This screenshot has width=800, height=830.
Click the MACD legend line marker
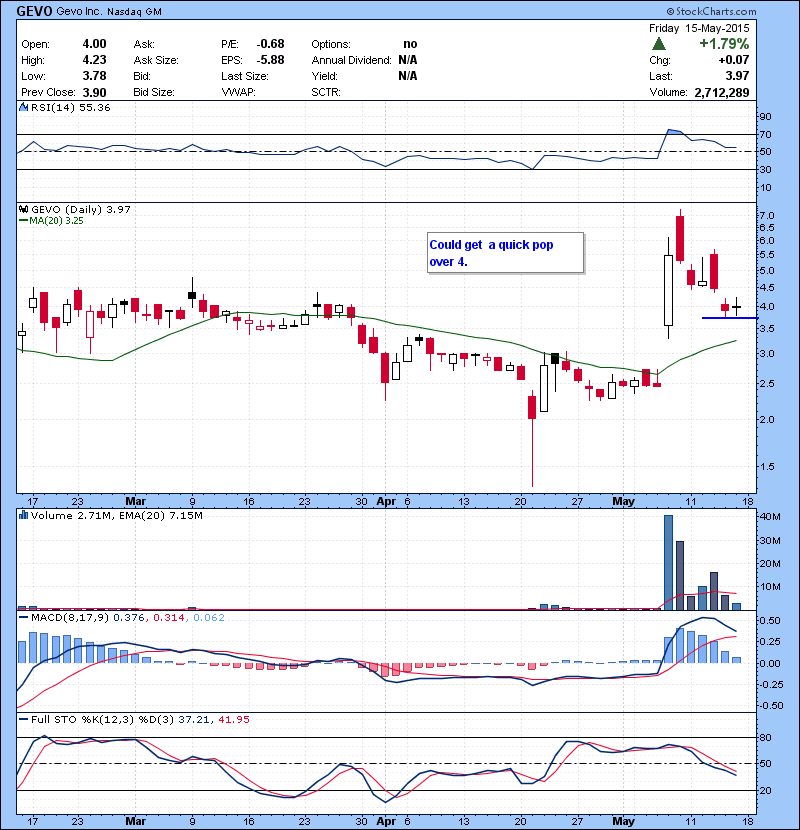23,617
